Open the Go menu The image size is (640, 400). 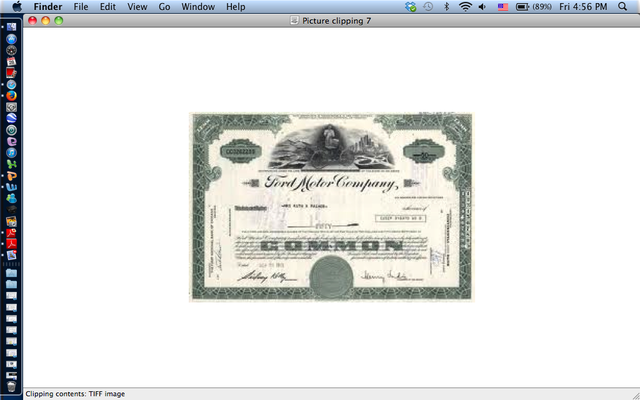coord(164,7)
